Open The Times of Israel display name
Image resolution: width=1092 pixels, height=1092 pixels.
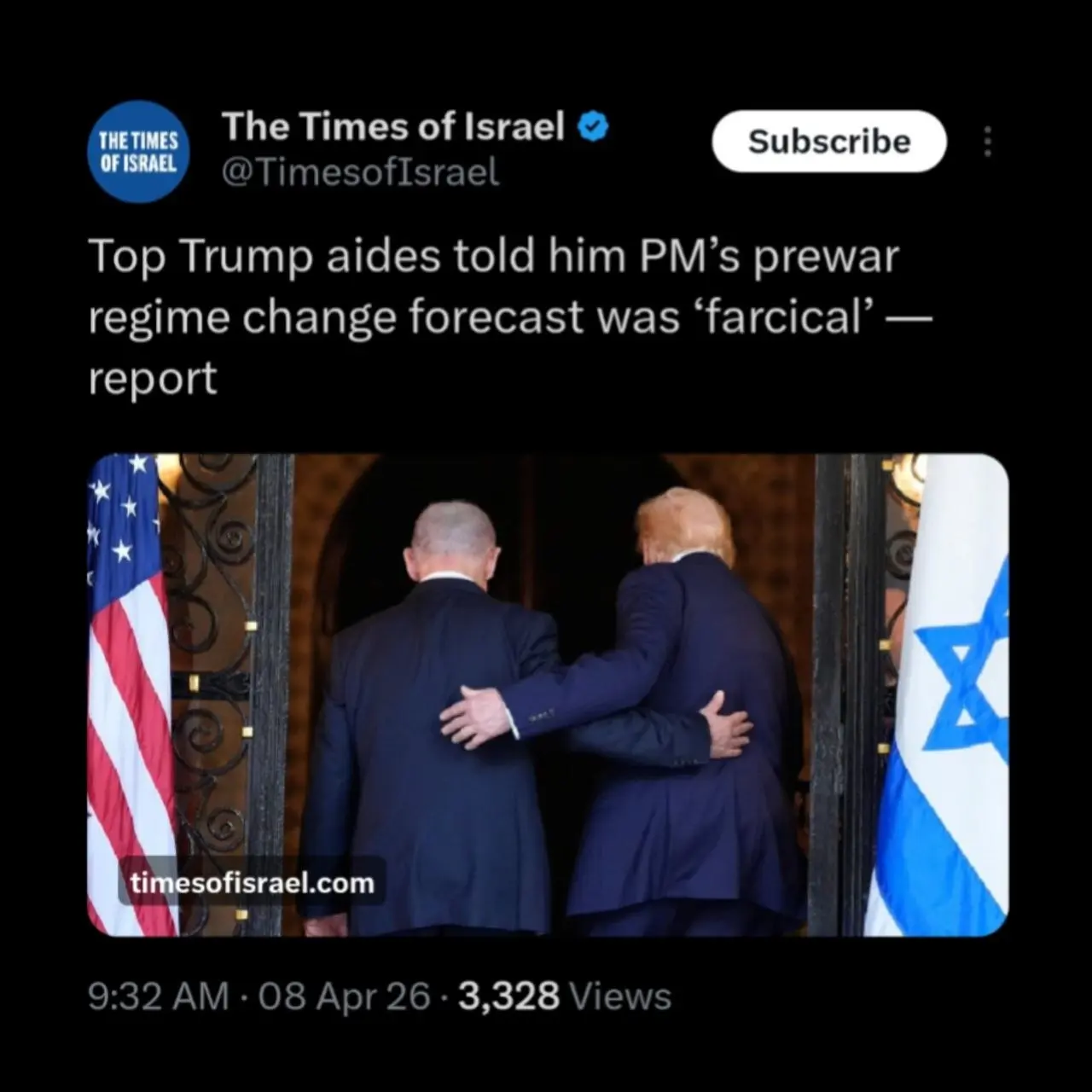click(x=393, y=127)
